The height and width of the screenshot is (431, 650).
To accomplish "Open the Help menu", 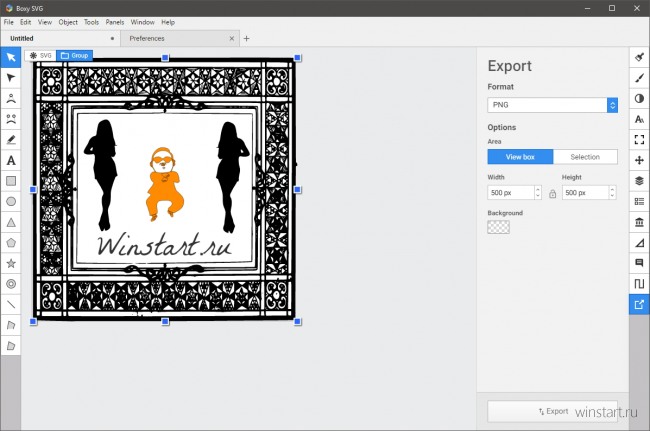I will click(168, 22).
